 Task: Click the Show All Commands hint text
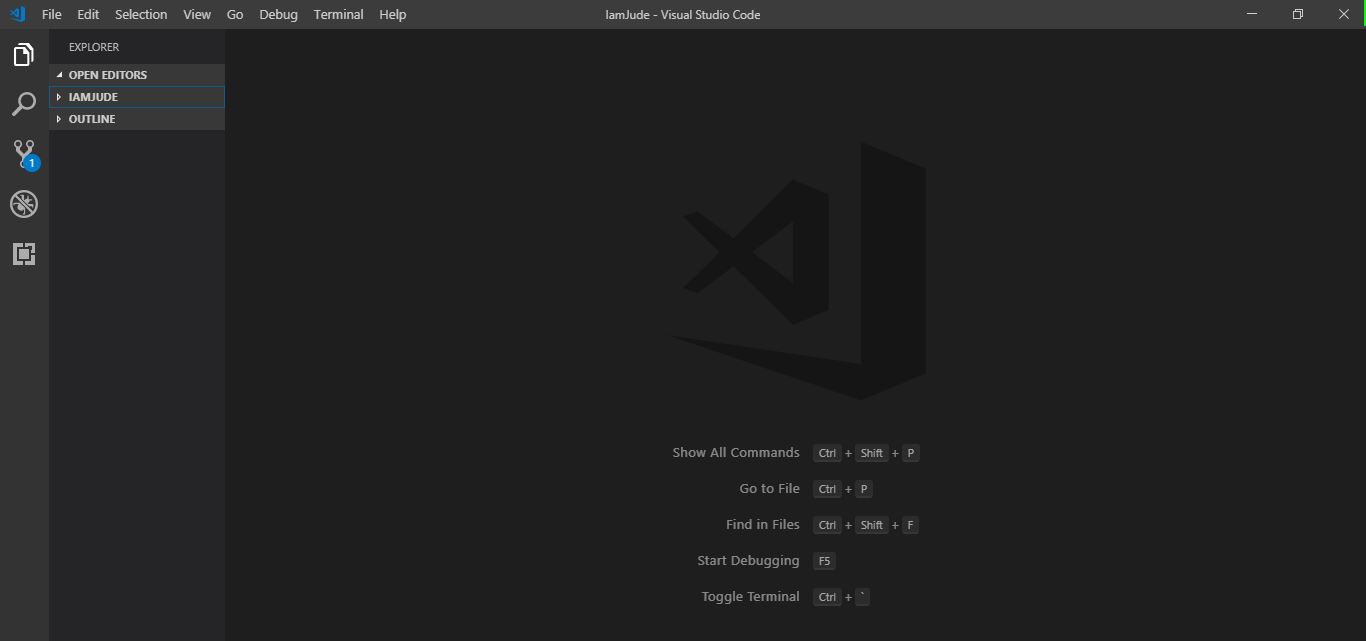click(x=736, y=453)
